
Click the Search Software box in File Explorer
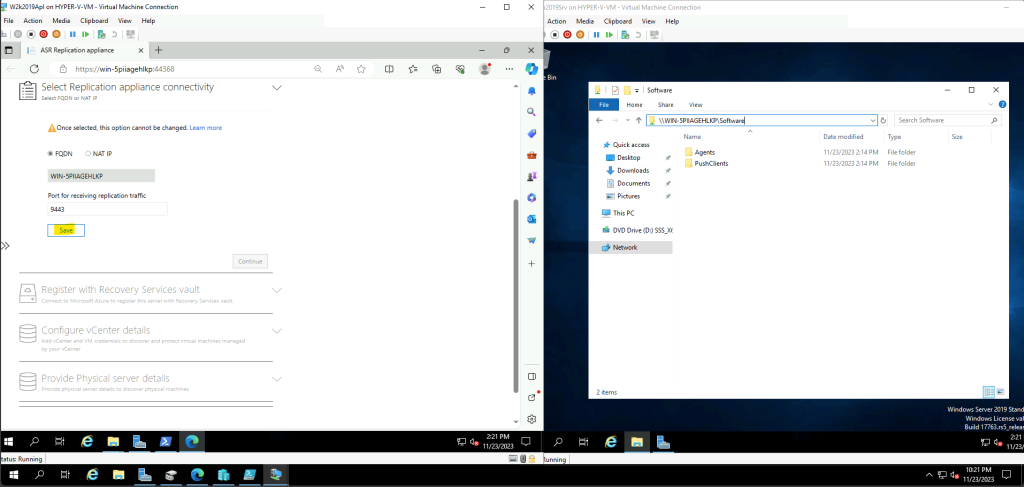(947, 120)
